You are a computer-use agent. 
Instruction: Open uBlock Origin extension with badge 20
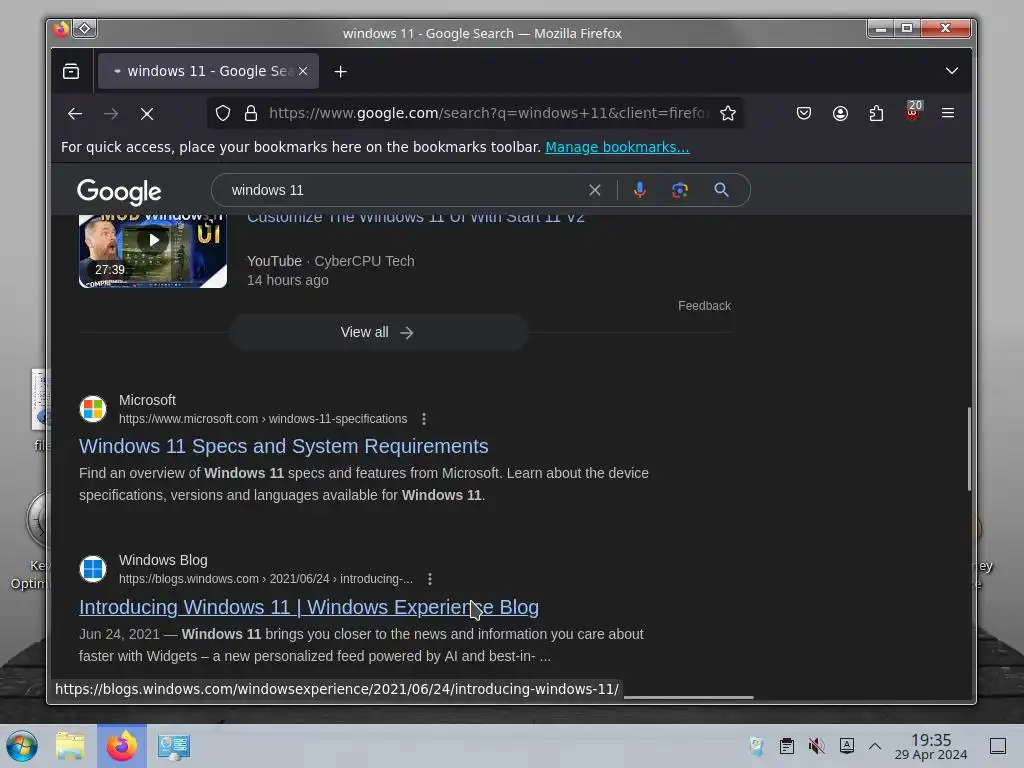tap(912, 112)
